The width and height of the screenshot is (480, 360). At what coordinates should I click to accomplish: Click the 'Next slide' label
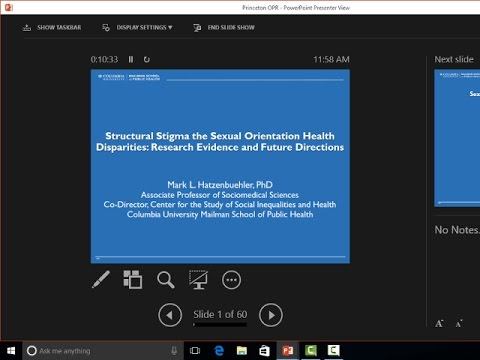pos(454,59)
